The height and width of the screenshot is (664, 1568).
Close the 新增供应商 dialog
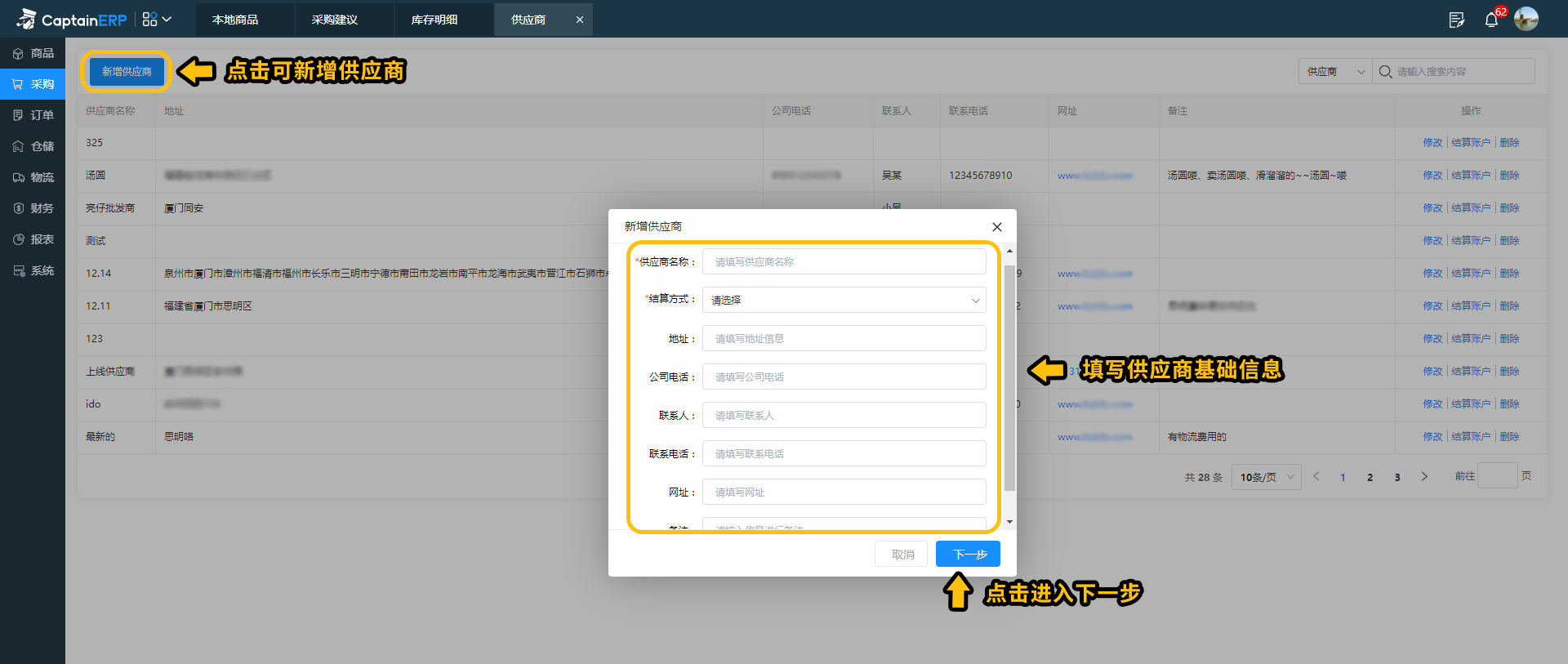997,227
